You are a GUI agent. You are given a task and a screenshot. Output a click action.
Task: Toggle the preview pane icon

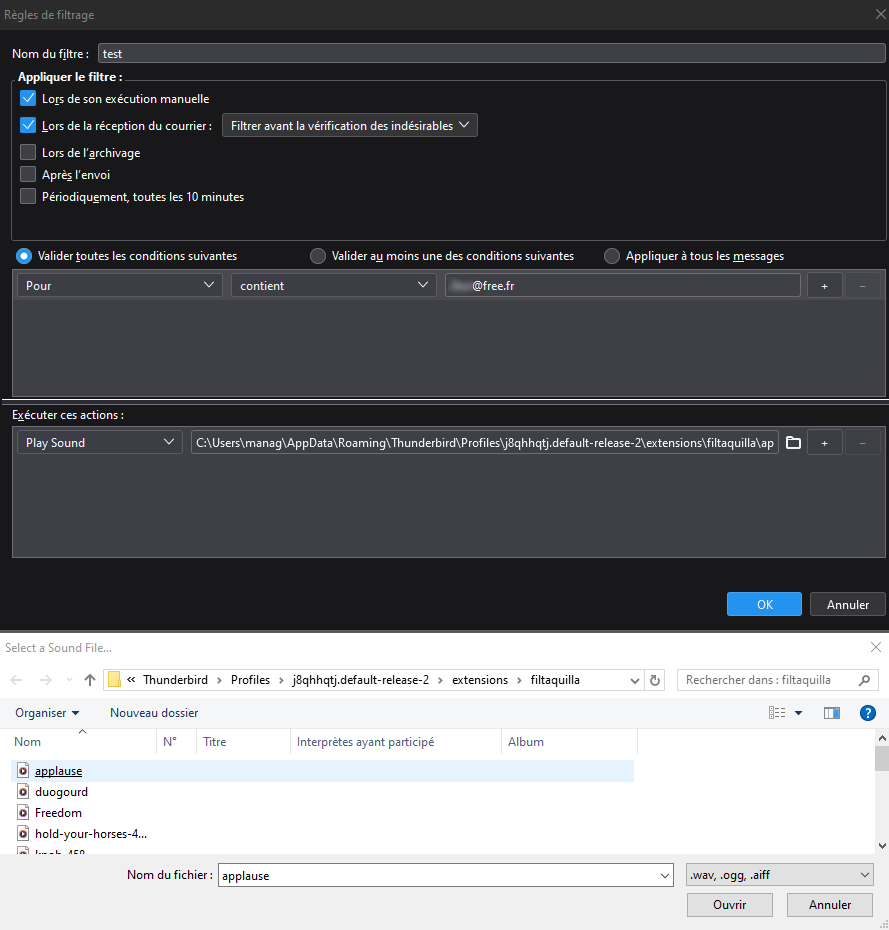point(831,712)
